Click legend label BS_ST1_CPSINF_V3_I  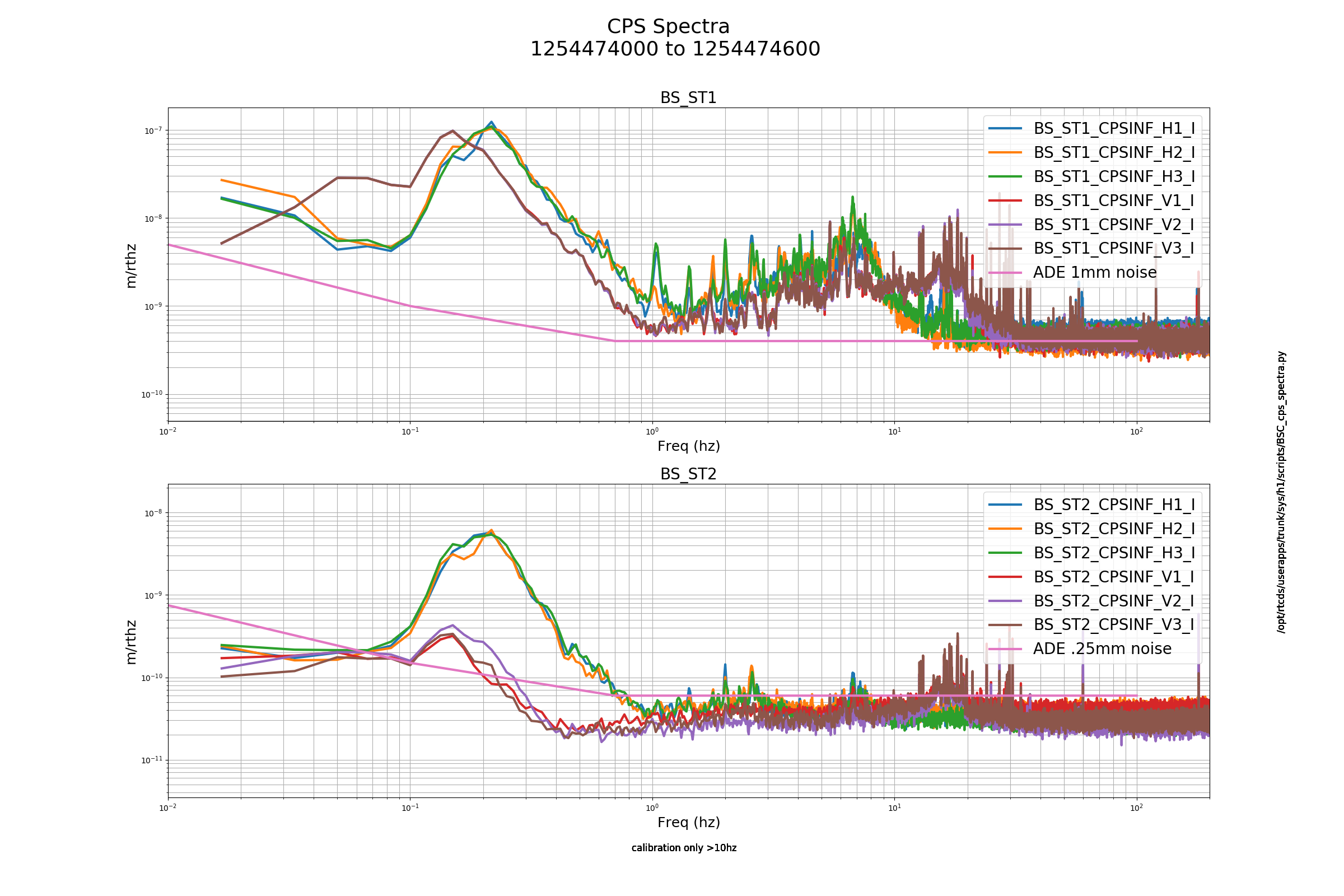click(x=1114, y=248)
